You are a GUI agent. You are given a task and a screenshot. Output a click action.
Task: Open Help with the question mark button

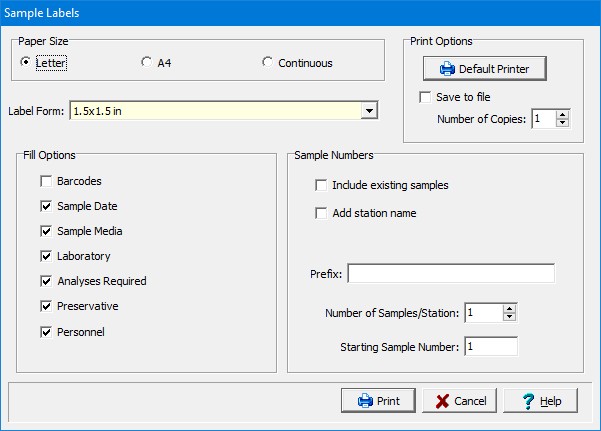[x=540, y=401]
